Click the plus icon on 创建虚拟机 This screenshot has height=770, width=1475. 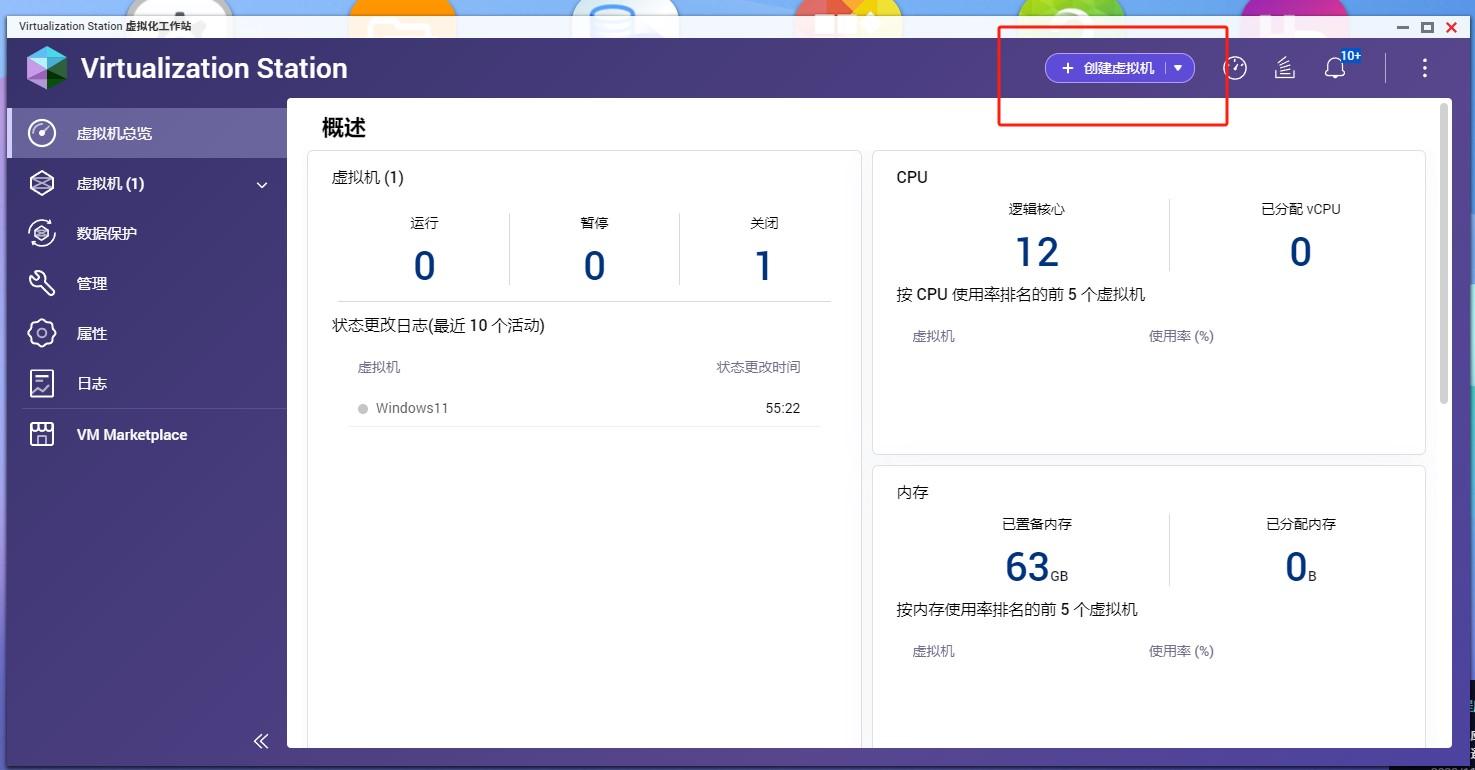1067,68
